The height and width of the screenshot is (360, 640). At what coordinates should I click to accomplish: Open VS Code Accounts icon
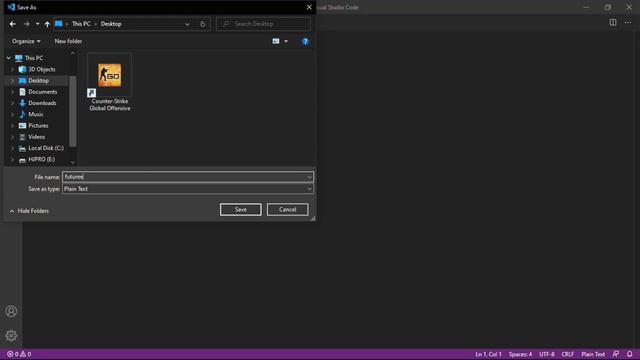[x=11, y=311]
